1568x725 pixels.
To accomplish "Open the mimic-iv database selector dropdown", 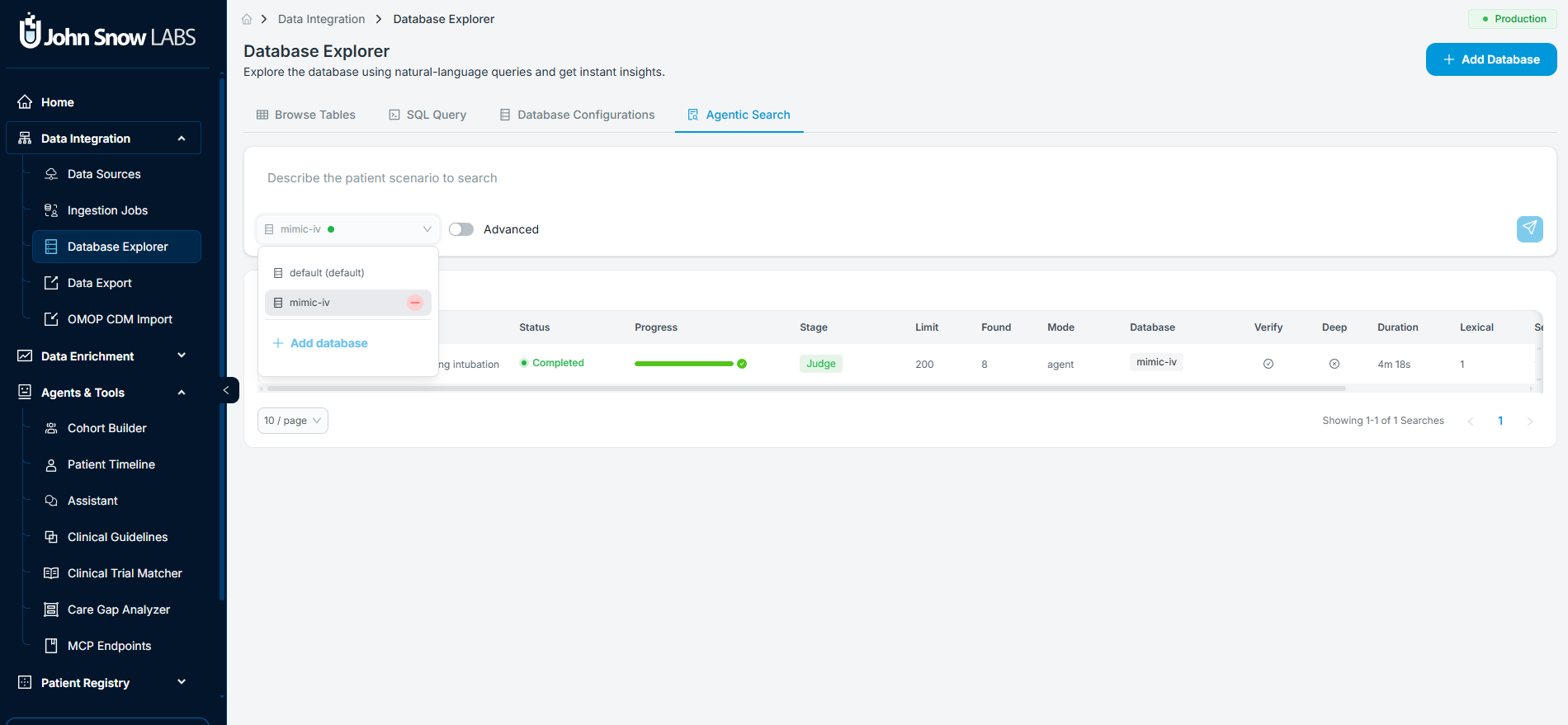I will pos(348,229).
